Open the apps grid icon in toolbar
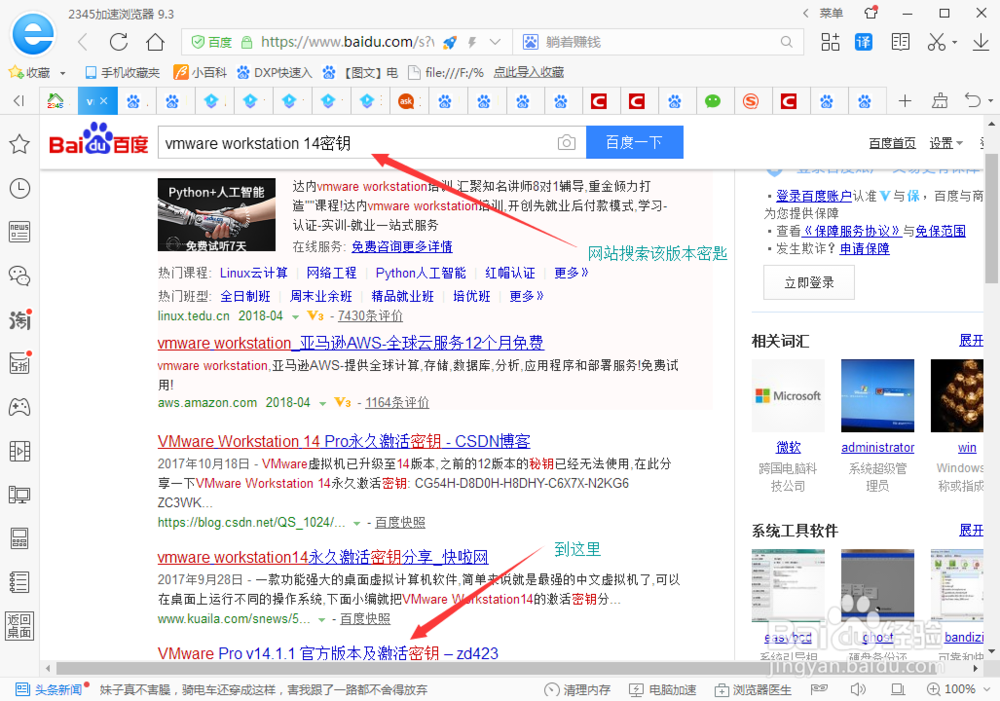This screenshot has height=701, width=1000. tap(830, 42)
